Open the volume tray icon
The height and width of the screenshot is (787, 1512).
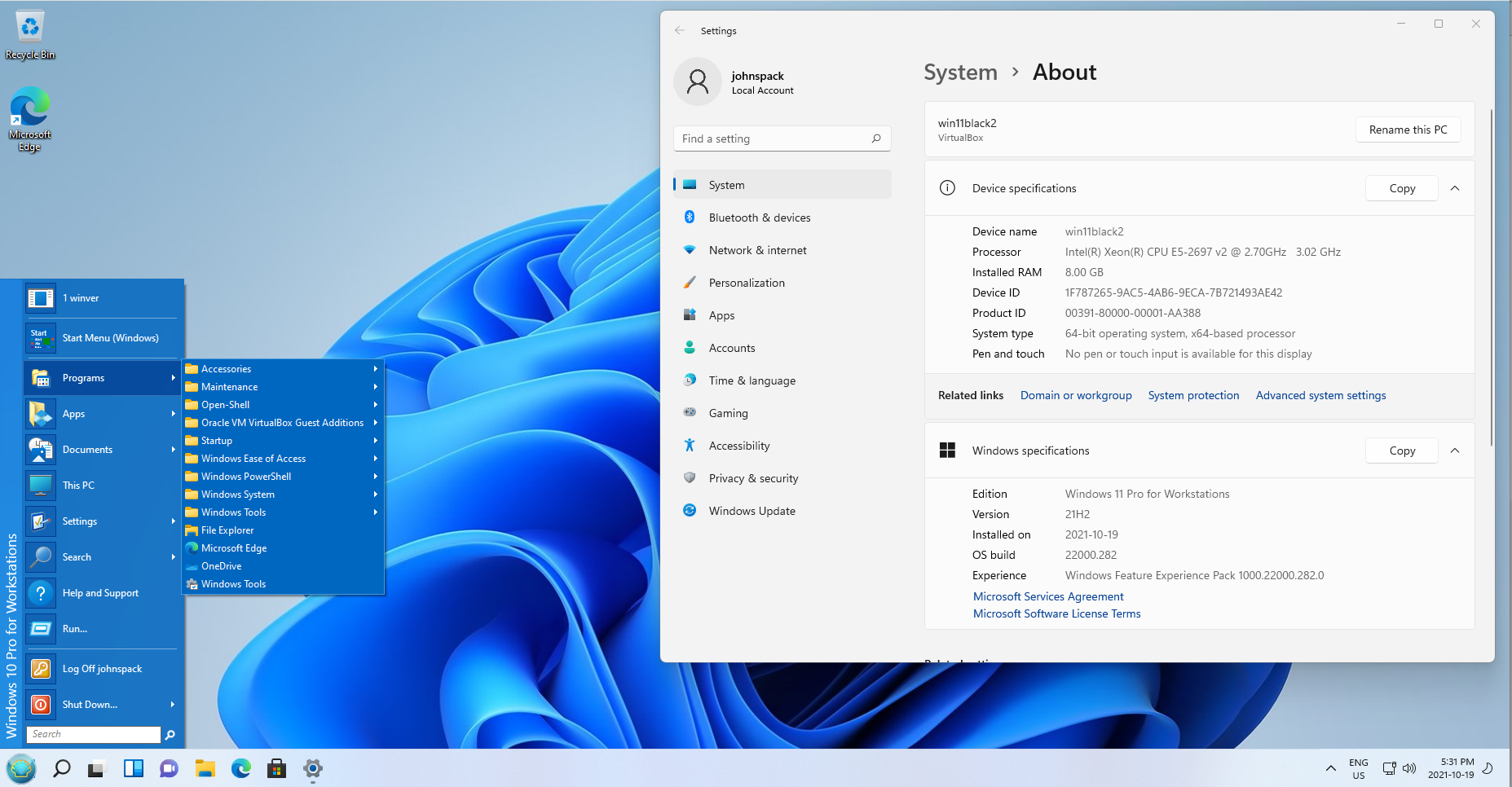pyautogui.click(x=1409, y=768)
